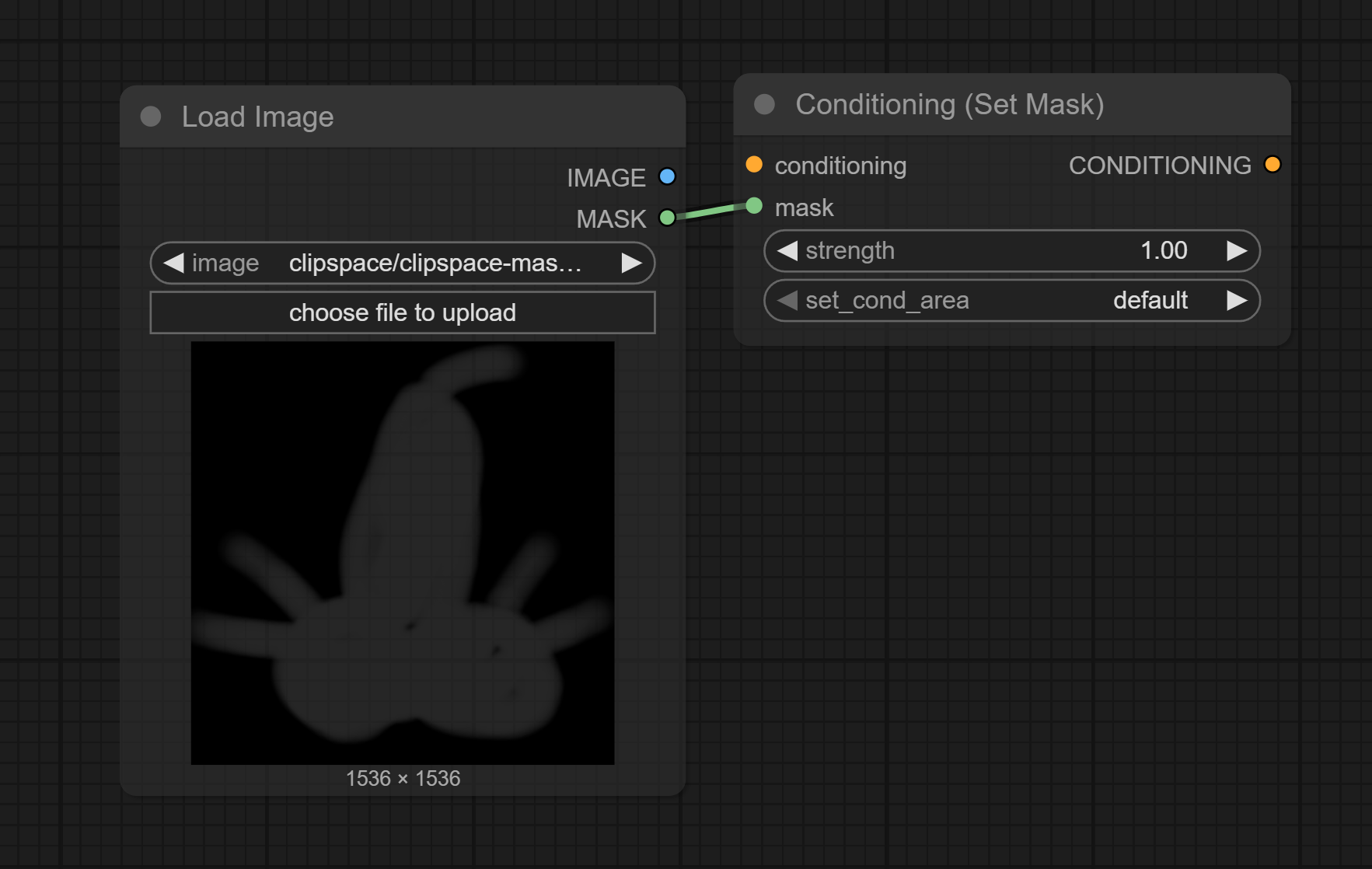Collapse the Load Image node using its dot
The width and height of the screenshot is (1372, 869).
click(151, 117)
